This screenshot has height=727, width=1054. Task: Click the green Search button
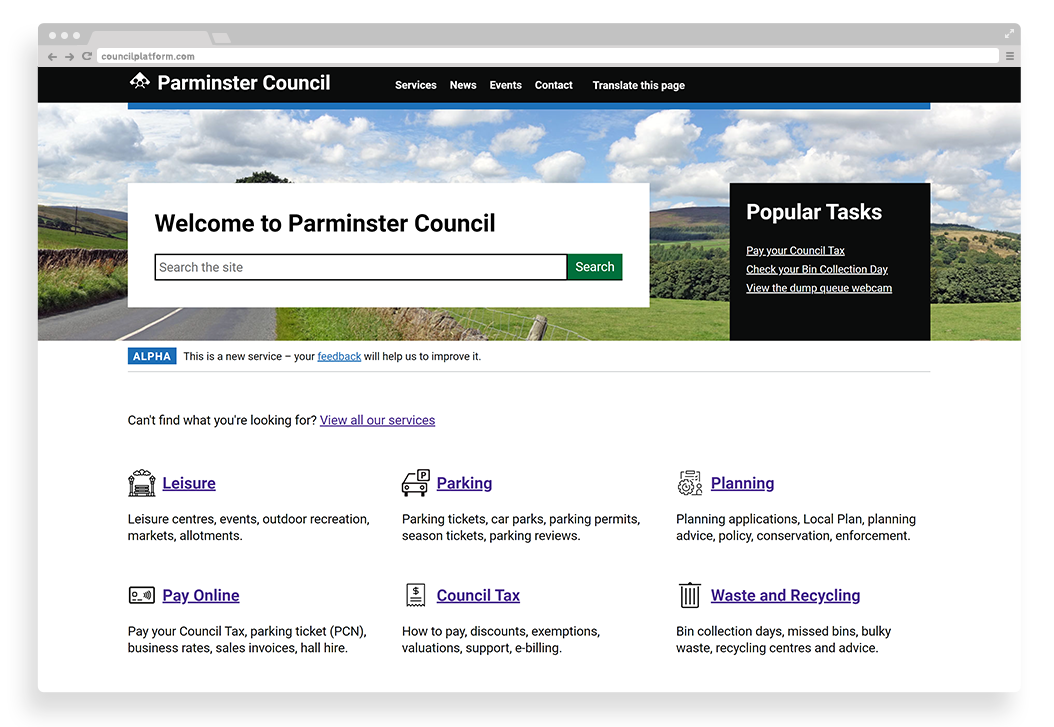coord(595,267)
